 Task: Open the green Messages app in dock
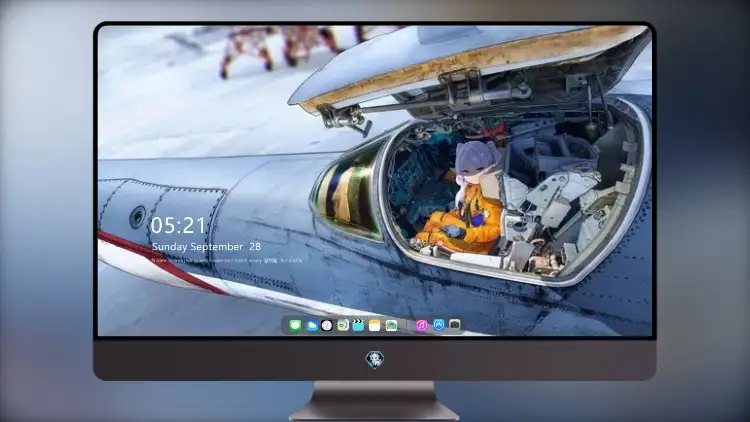(295, 326)
